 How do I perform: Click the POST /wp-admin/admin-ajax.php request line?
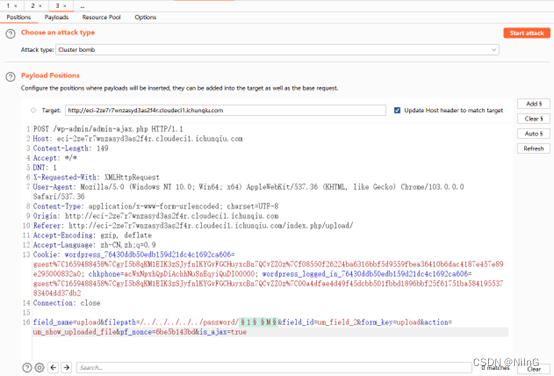pyautogui.click(x=108, y=129)
